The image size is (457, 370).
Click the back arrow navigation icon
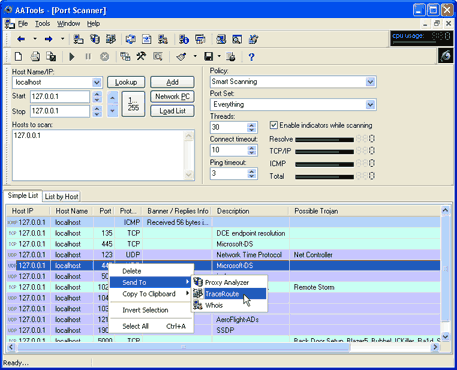(21, 39)
